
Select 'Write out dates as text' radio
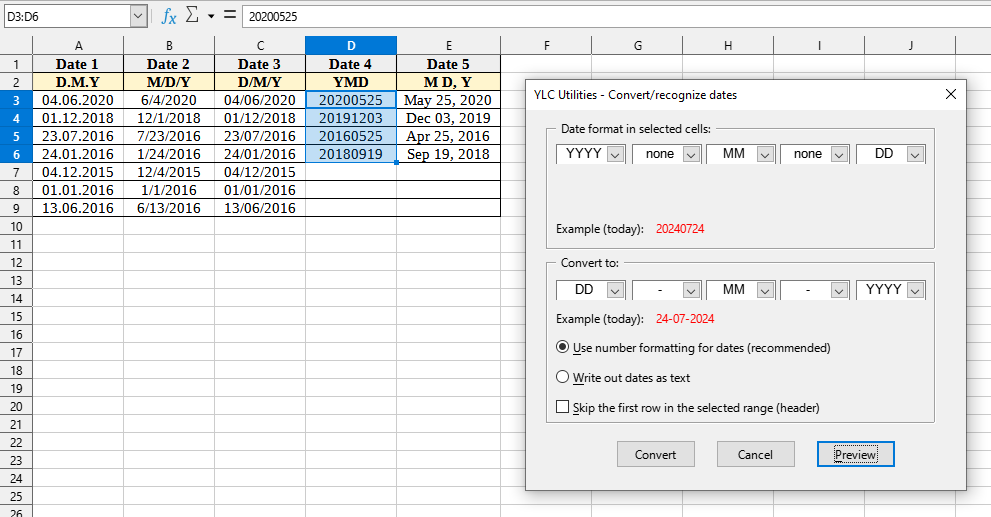pos(562,377)
